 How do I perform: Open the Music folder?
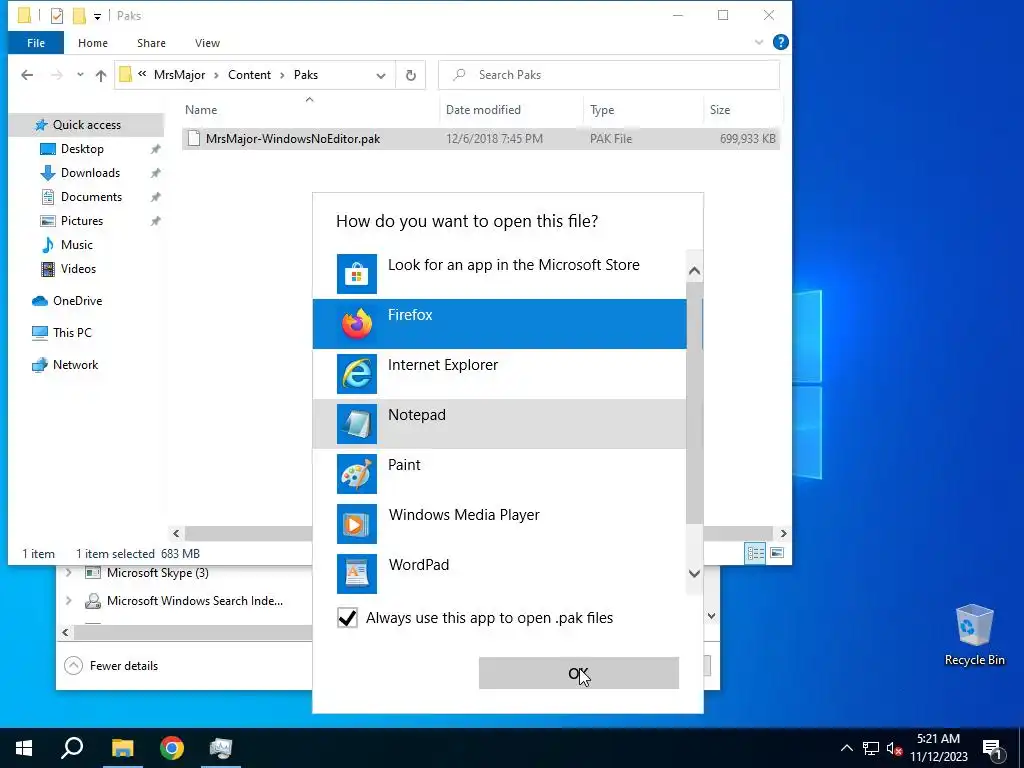pos(76,245)
